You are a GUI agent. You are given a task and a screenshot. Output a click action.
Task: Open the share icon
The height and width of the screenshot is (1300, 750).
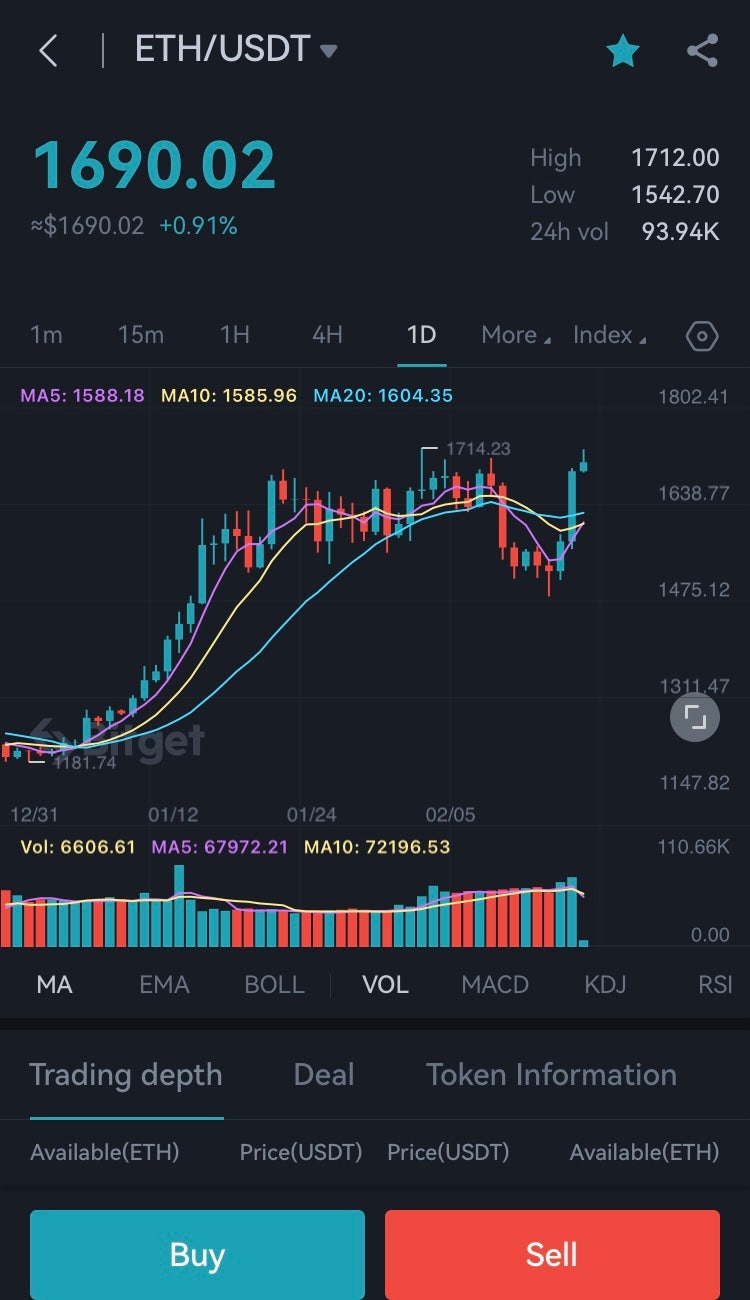(702, 51)
